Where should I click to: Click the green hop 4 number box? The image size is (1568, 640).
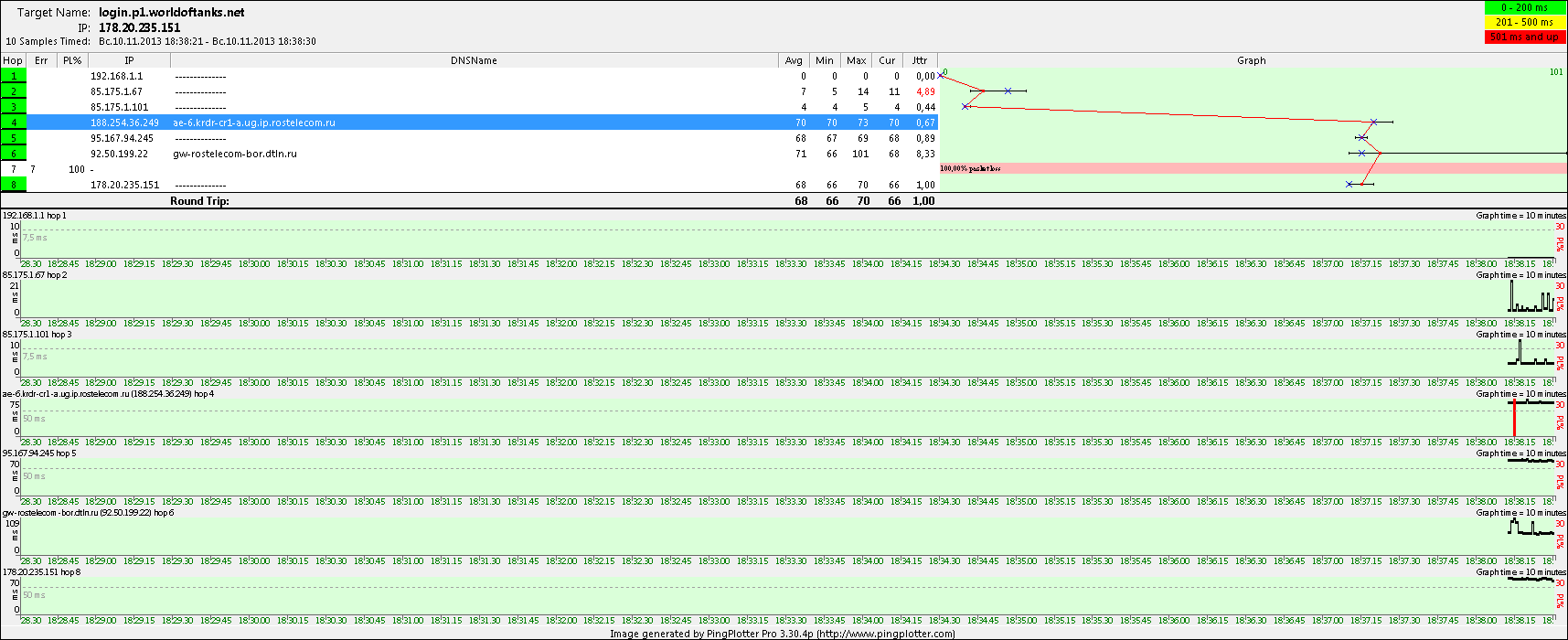click(x=14, y=123)
